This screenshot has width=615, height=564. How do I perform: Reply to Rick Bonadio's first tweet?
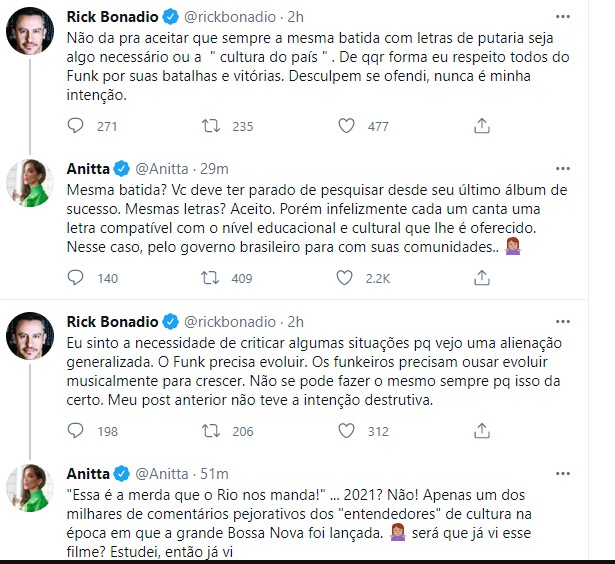pyautogui.click(x=77, y=126)
